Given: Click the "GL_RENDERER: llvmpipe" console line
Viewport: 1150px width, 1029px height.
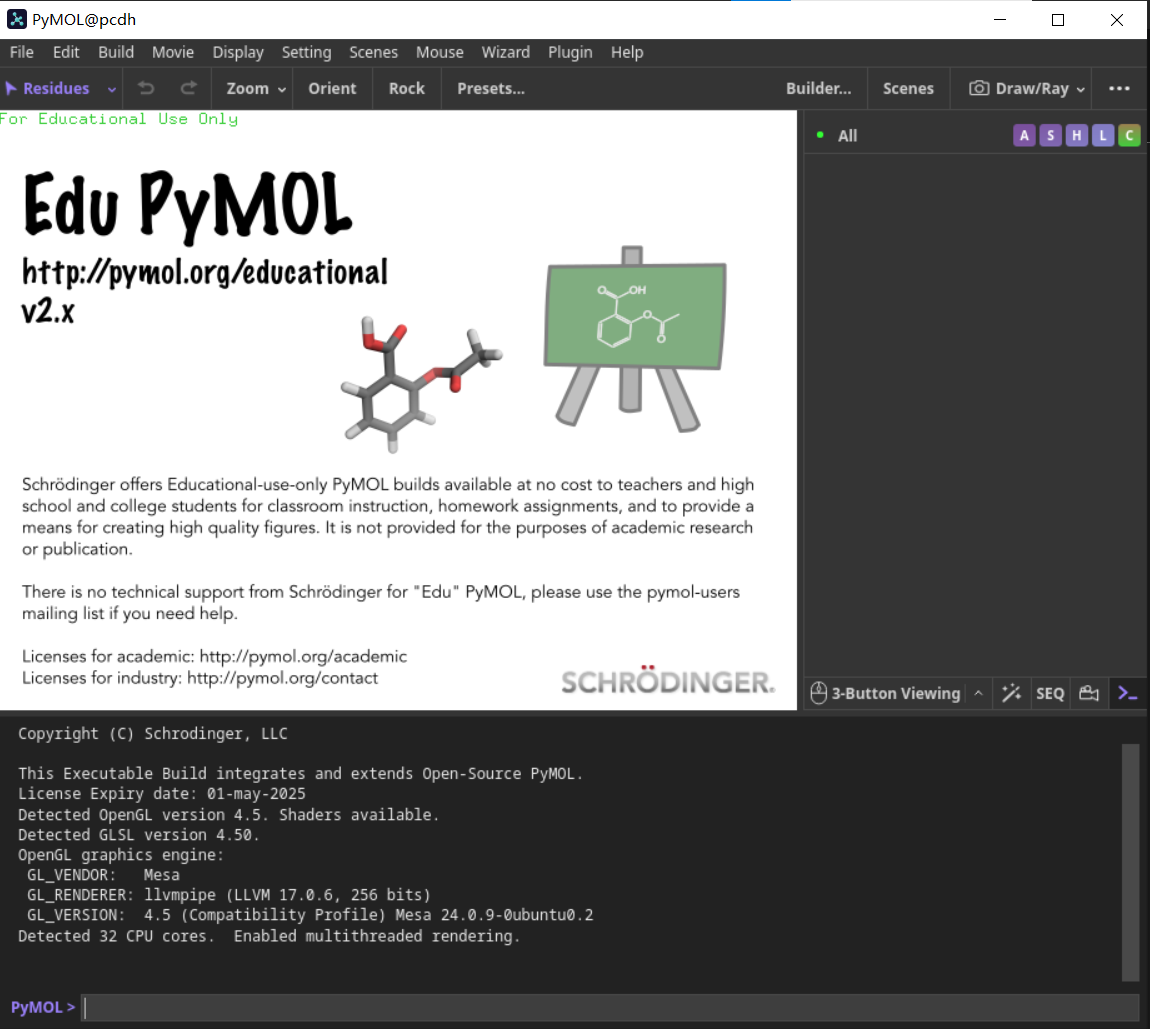Looking at the screenshot, I should coord(229,895).
